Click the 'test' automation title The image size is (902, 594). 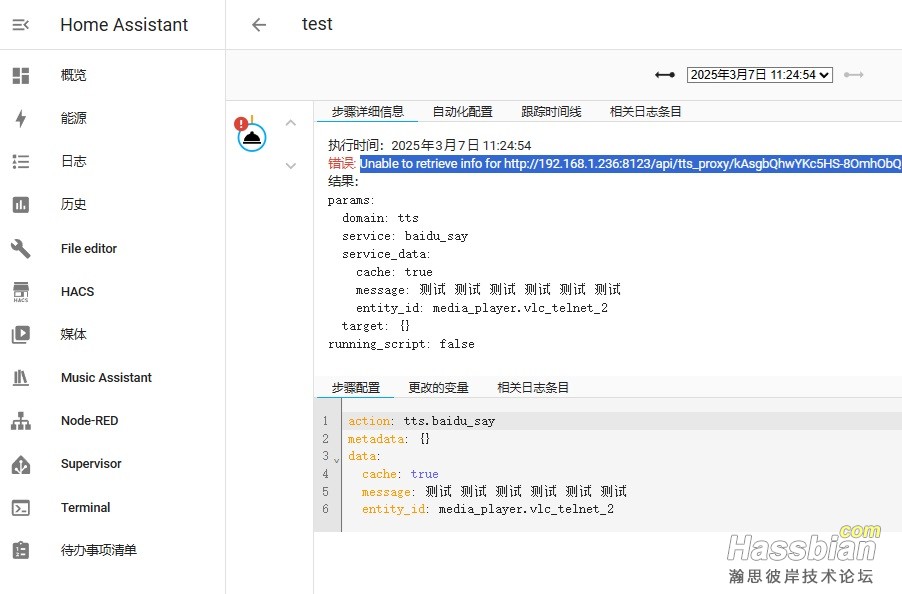pos(317,24)
